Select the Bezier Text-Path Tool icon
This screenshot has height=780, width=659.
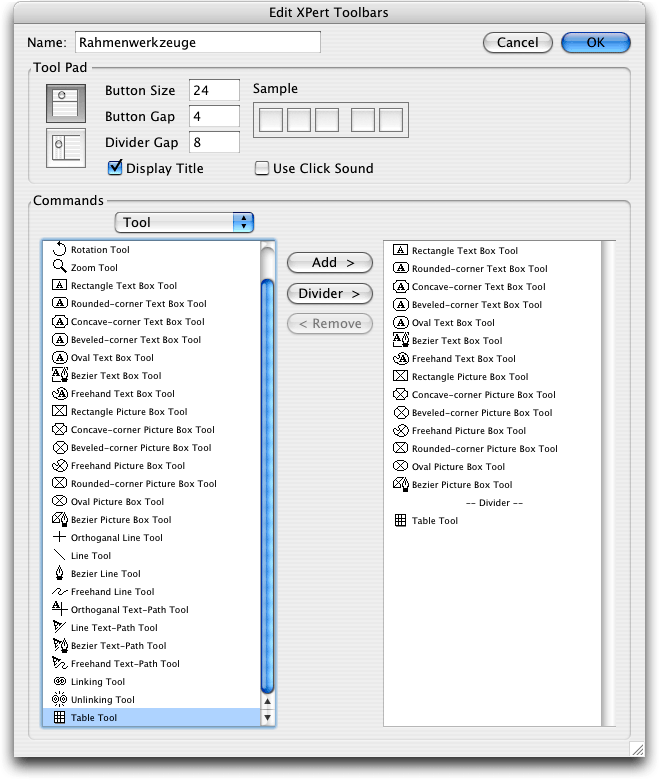coord(60,645)
